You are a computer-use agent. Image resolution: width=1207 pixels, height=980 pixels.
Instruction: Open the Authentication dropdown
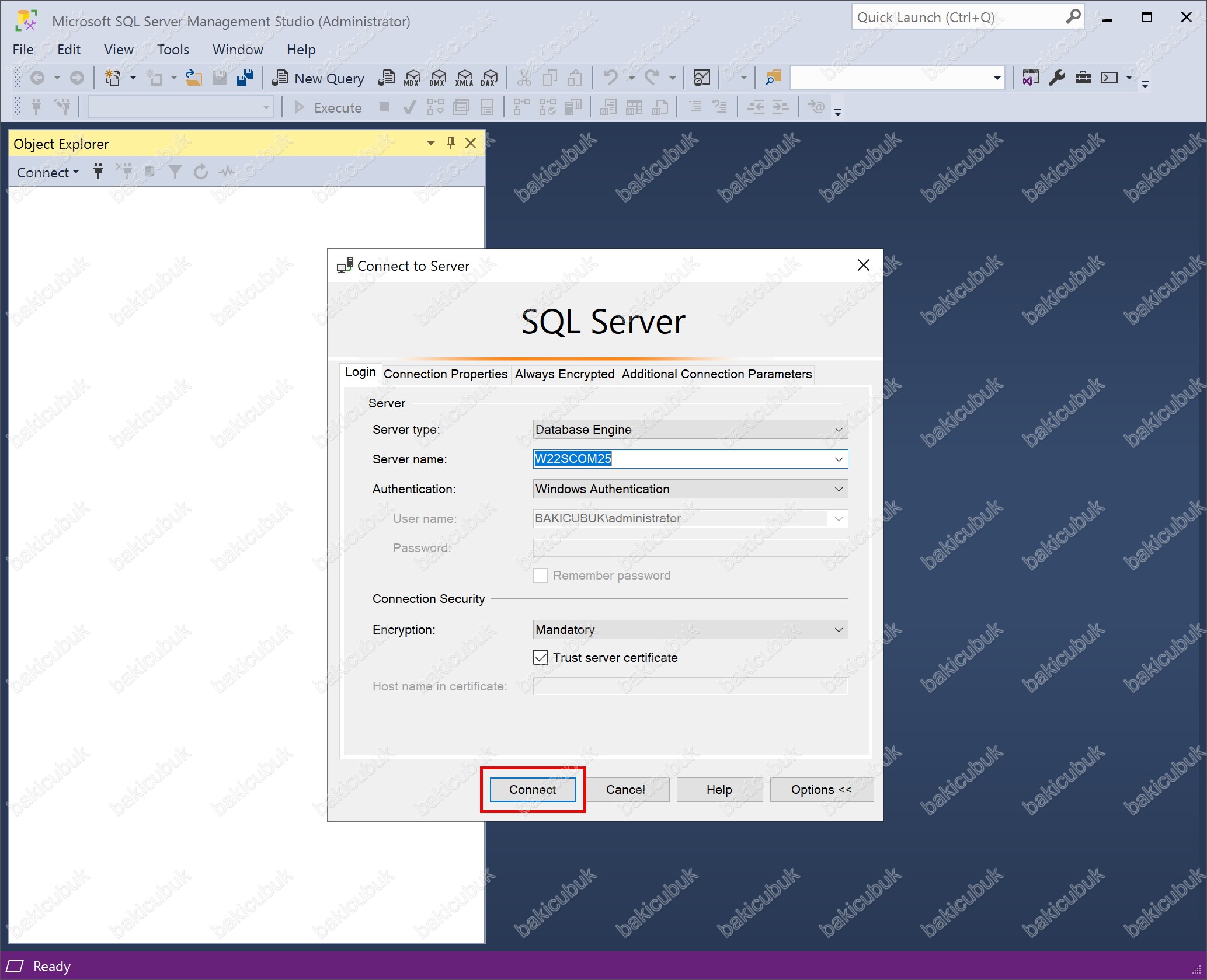click(690, 489)
